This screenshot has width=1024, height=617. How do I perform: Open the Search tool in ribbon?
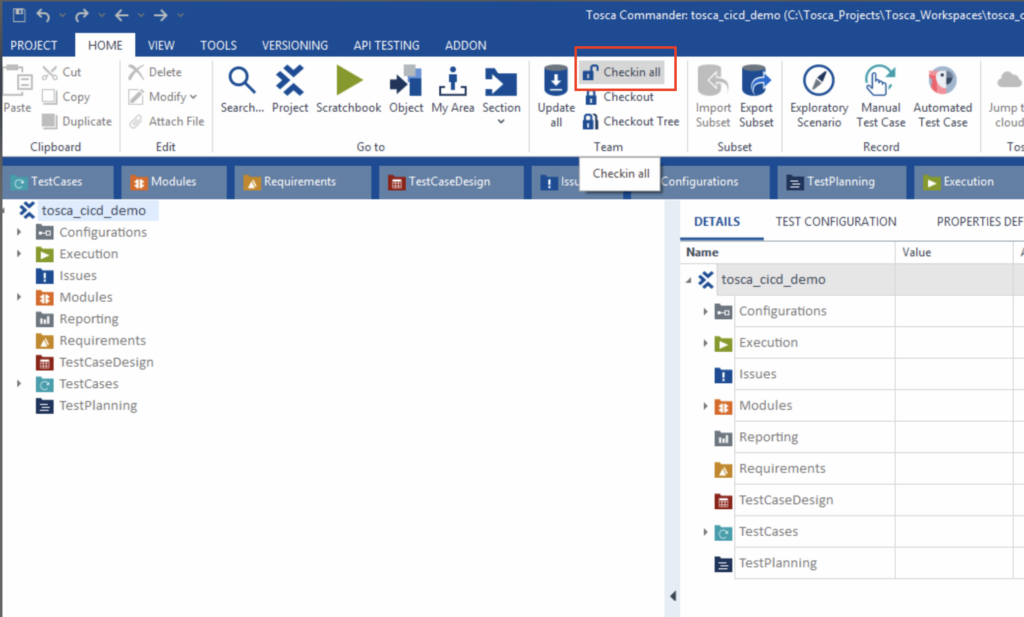pyautogui.click(x=242, y=89)
